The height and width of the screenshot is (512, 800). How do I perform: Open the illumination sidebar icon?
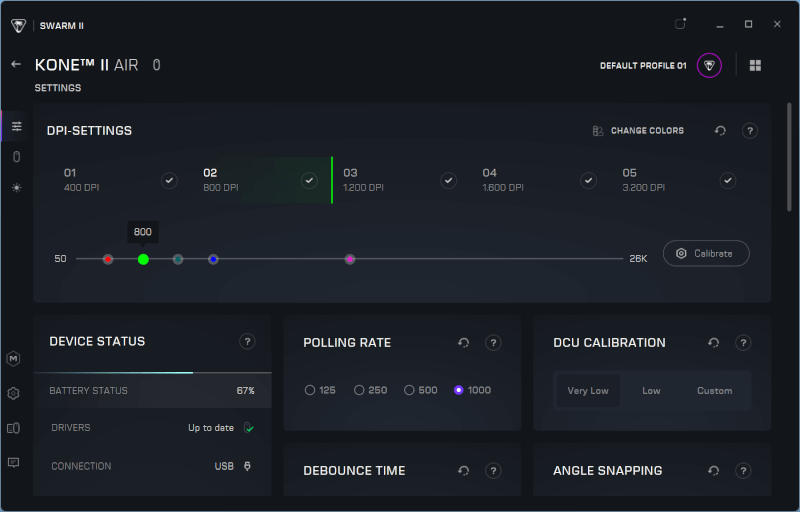[x=17, y=188]
